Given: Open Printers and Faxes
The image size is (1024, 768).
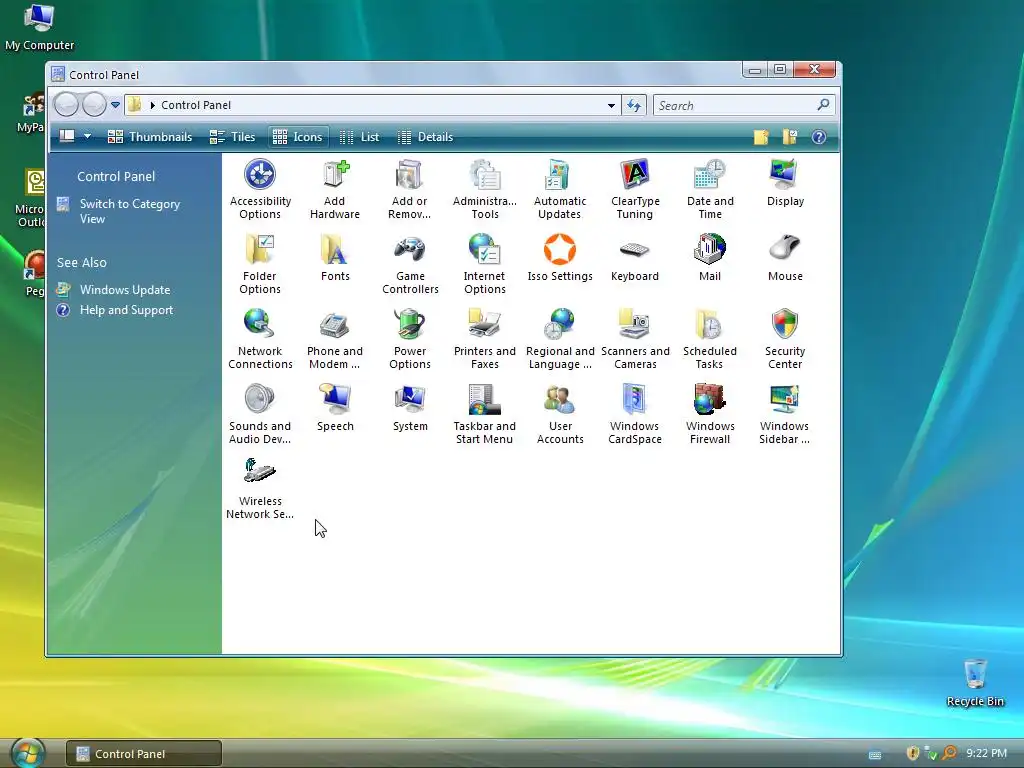Looking at the screenshot, I should [485, 340].
